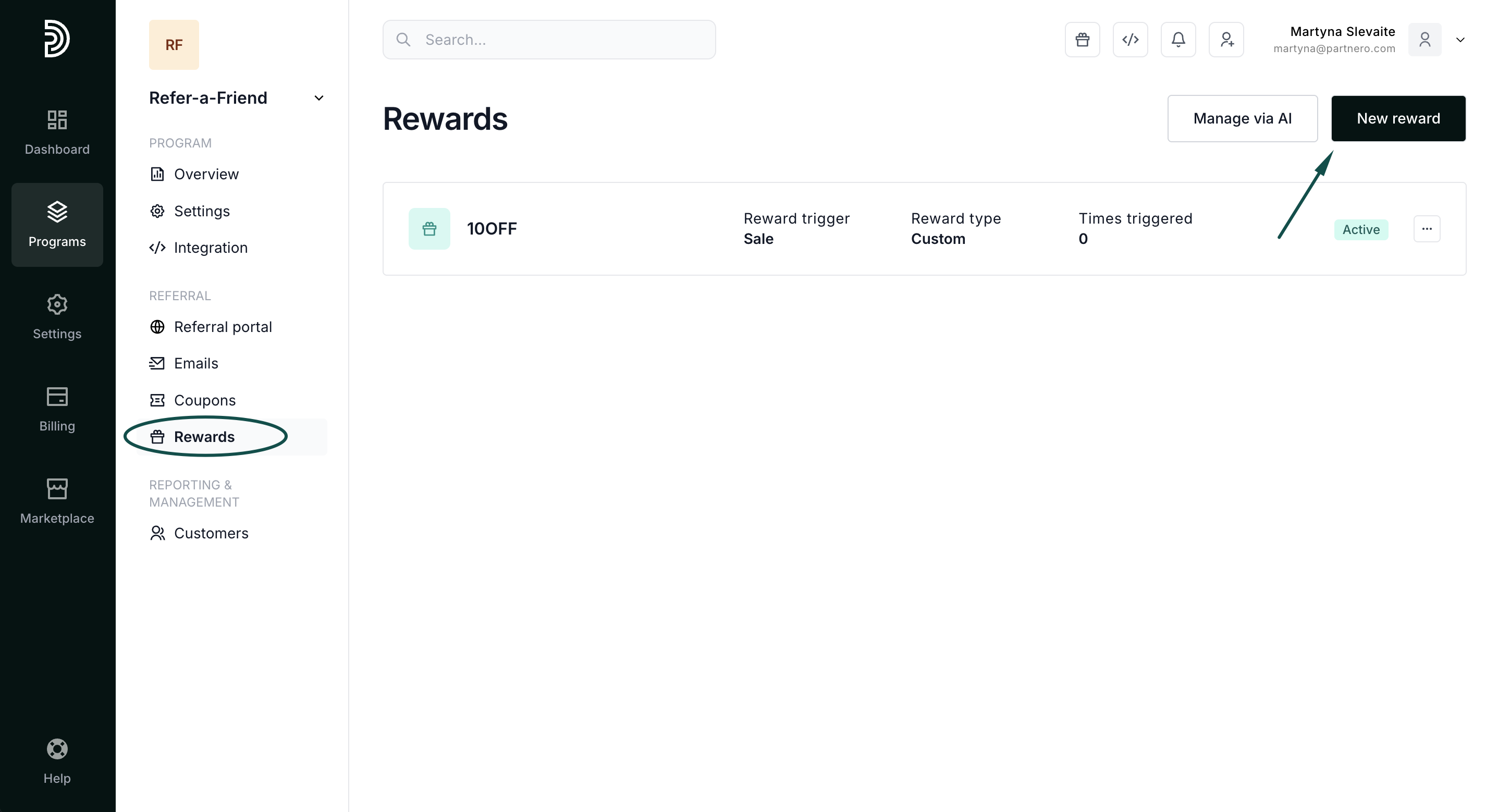Click the code brackets icon in header
This screenshot has width=1498, height=812.
pyautogui.click(x=1130, y=40)
